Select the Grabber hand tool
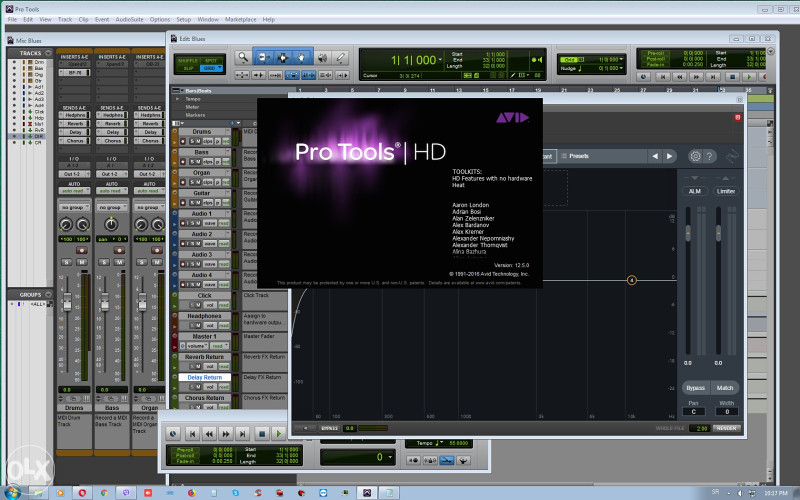This screenshot has width=800, height=500. 302,58
